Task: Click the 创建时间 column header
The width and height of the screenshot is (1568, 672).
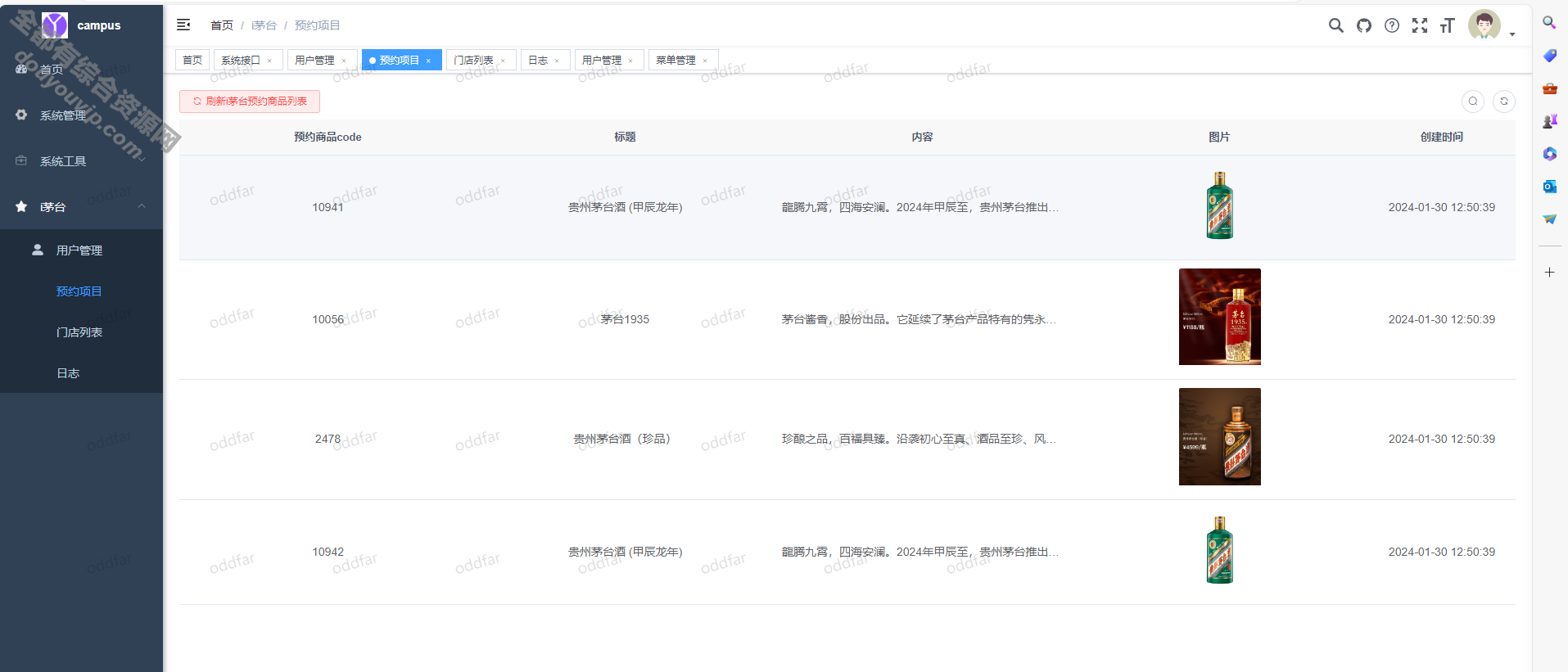Action: tap(1441, 137)
